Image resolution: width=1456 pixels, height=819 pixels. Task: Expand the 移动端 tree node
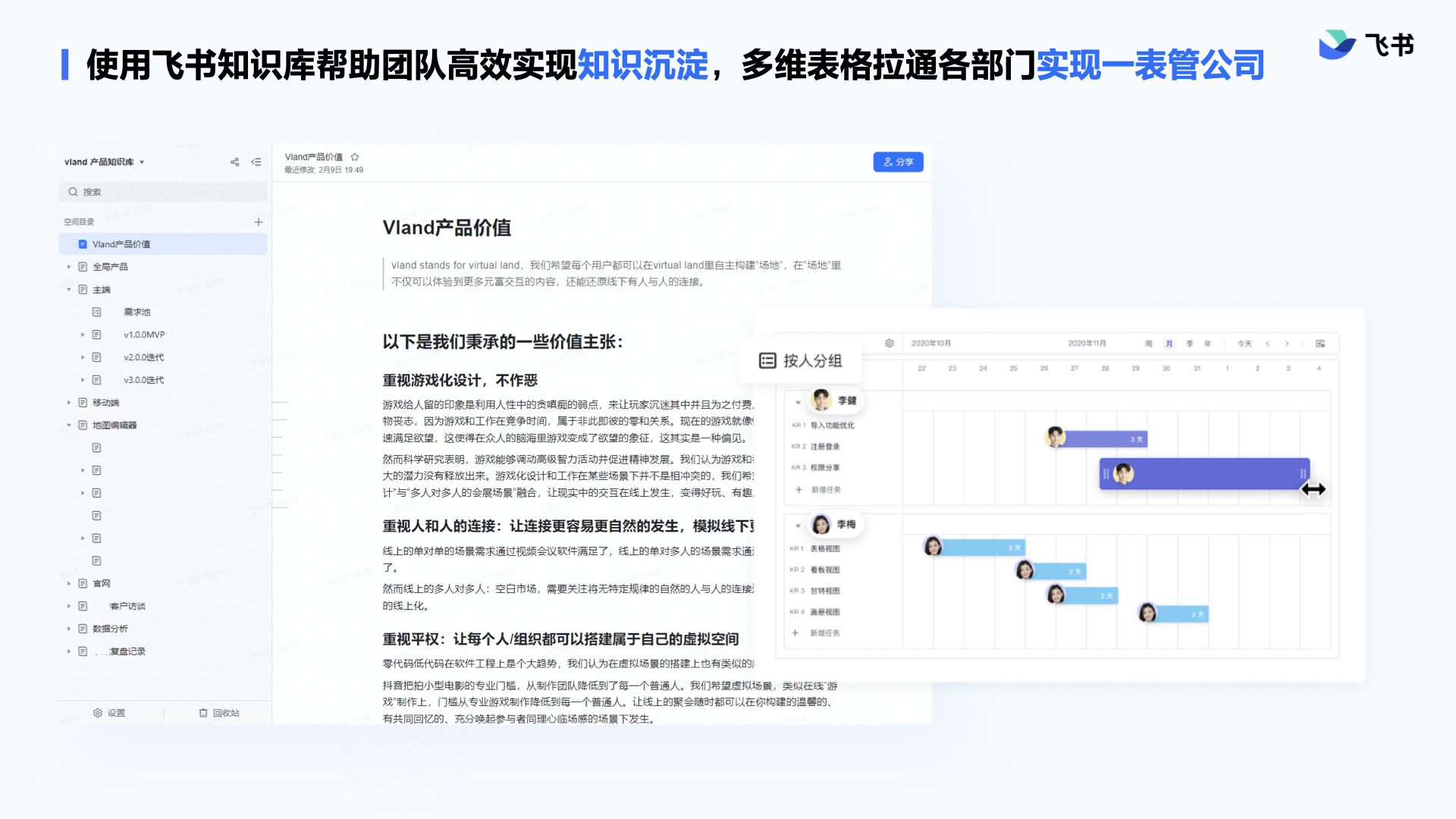(x=68, y=403)
